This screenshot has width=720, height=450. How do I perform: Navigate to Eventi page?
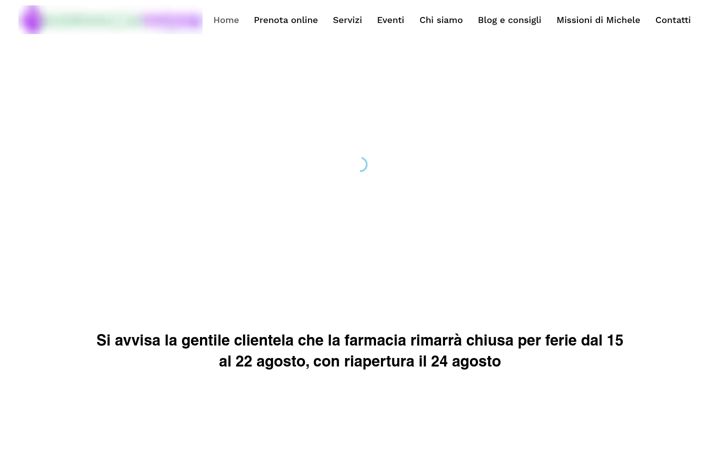[390, 20]
